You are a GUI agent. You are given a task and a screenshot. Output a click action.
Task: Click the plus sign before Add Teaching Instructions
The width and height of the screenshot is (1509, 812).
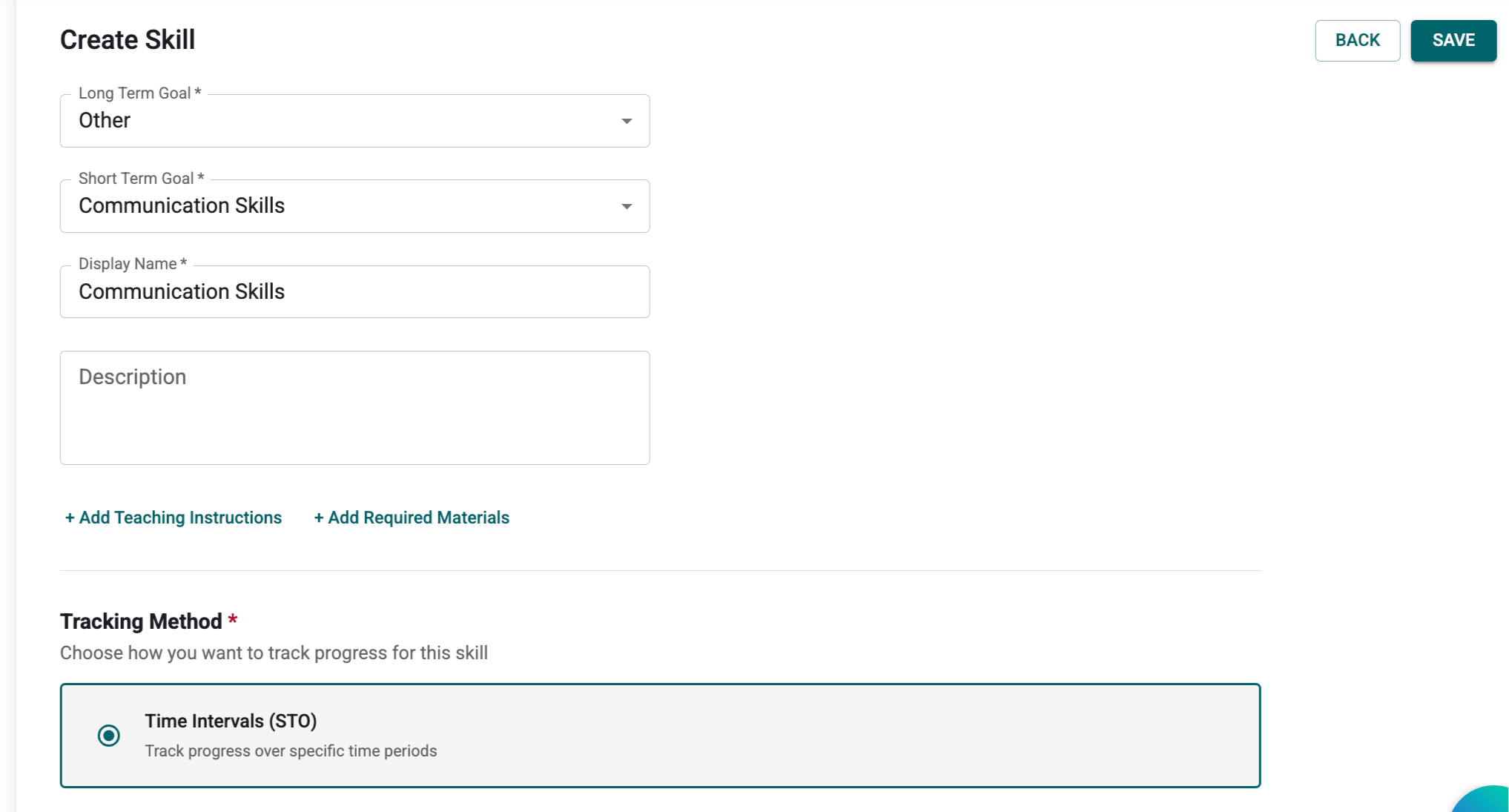click(x=70, y=518)
